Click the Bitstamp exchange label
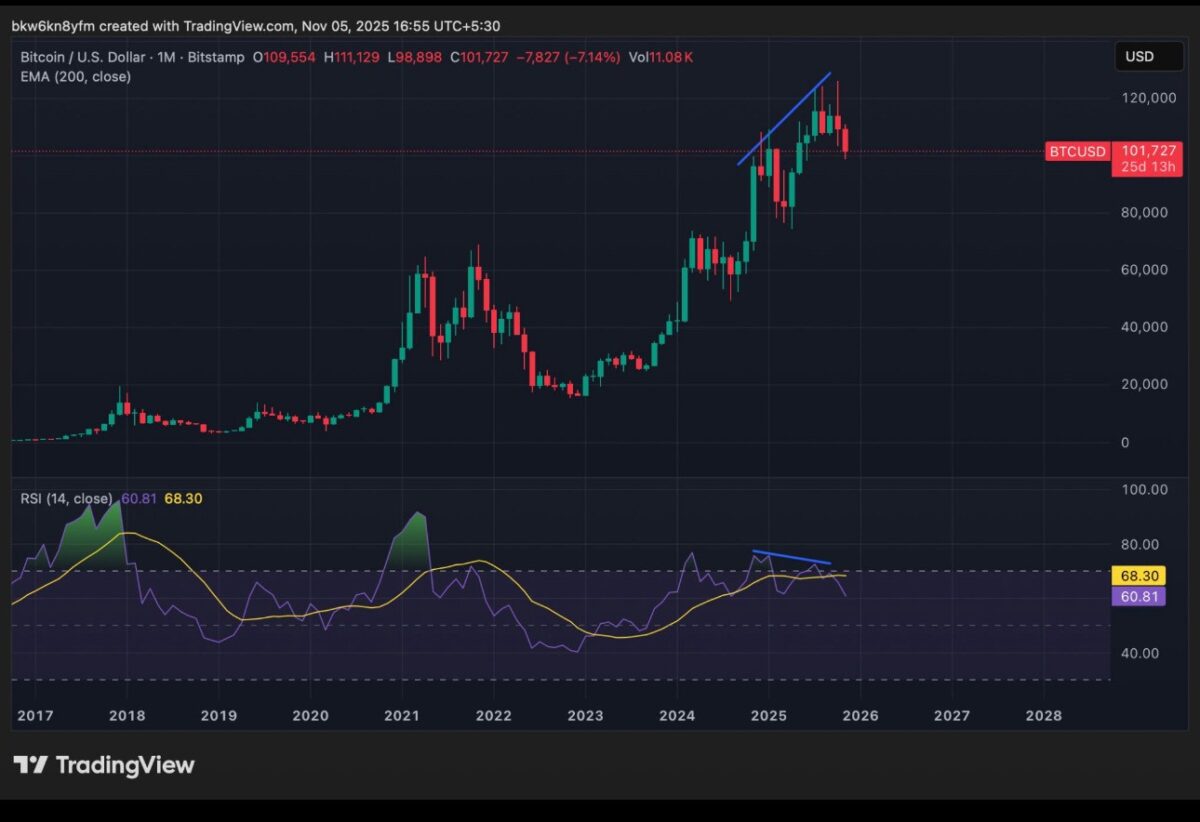The height and width of the screenshot is (822, 1200). pos(217,58)
